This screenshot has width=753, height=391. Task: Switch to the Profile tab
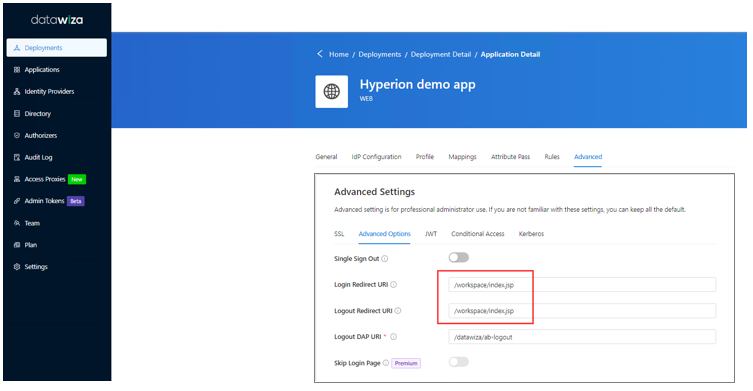tap(425, 157)
